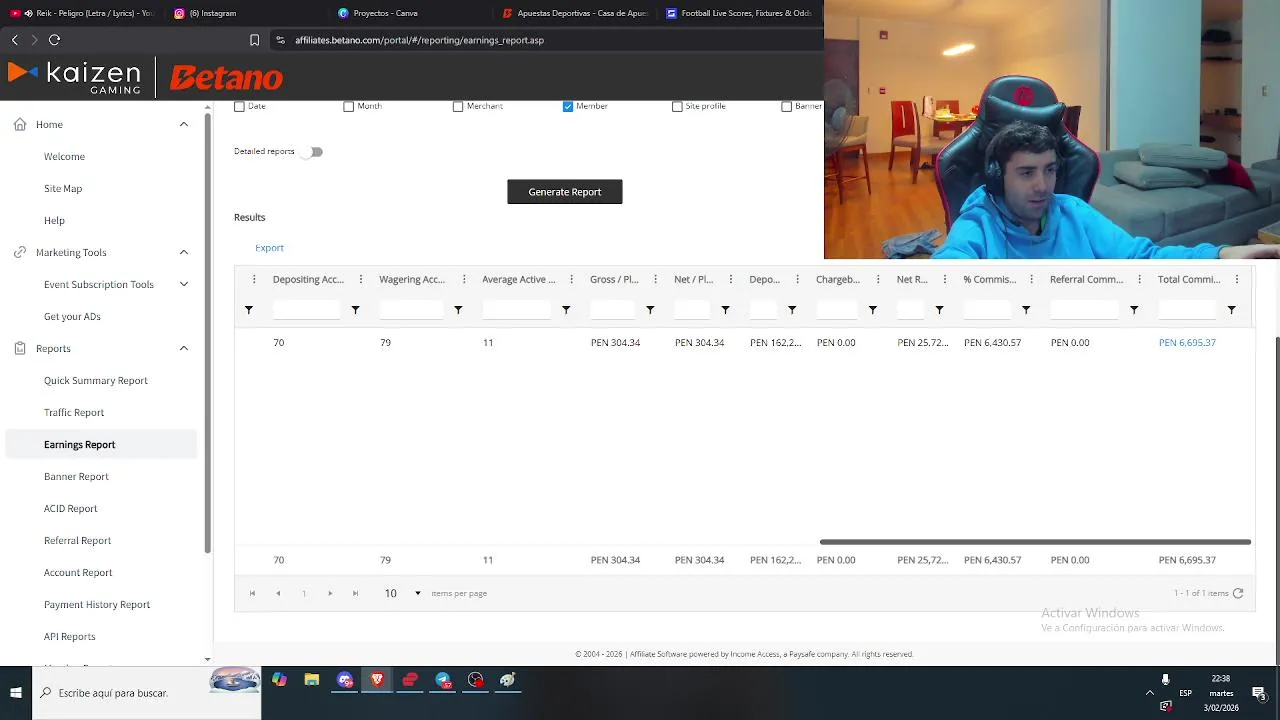Click filter icon for Average Active column
1280x720 pixels.
tap(566, 311)
